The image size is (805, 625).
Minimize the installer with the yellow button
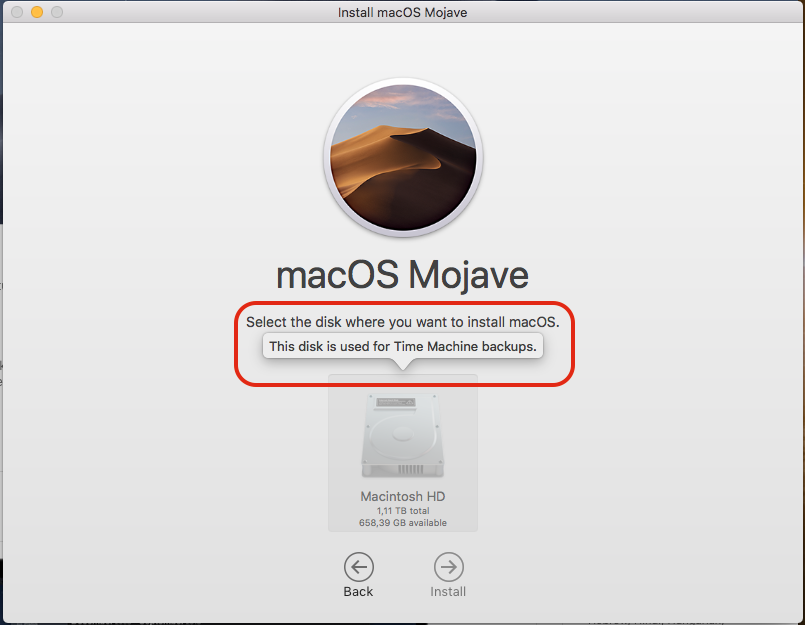[x=37, y=12]
